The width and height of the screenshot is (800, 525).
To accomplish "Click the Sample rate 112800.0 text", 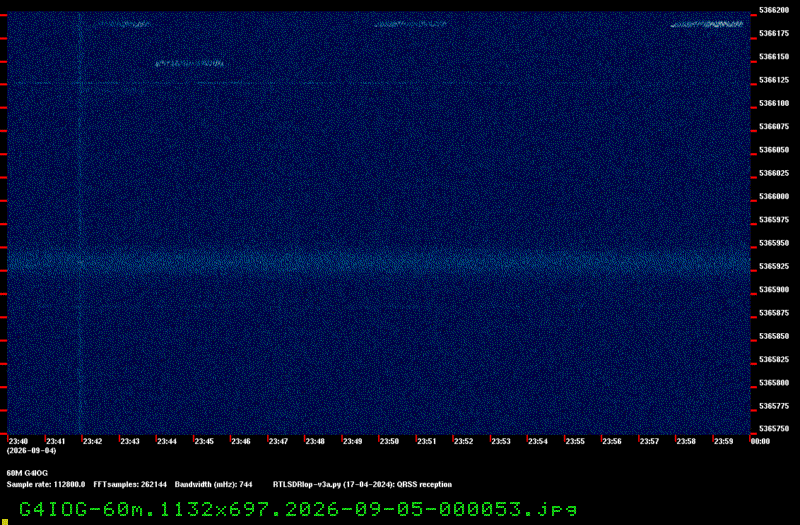I will point(46,485).
